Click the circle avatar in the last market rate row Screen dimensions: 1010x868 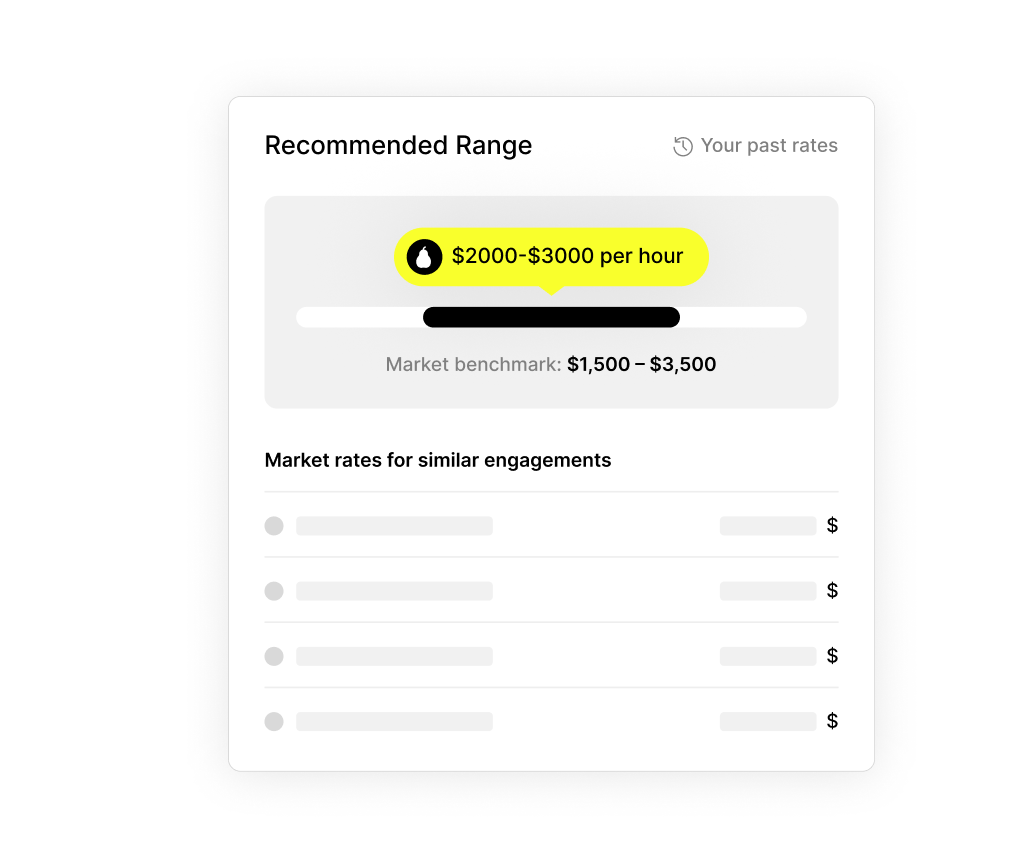coord(274,721)
